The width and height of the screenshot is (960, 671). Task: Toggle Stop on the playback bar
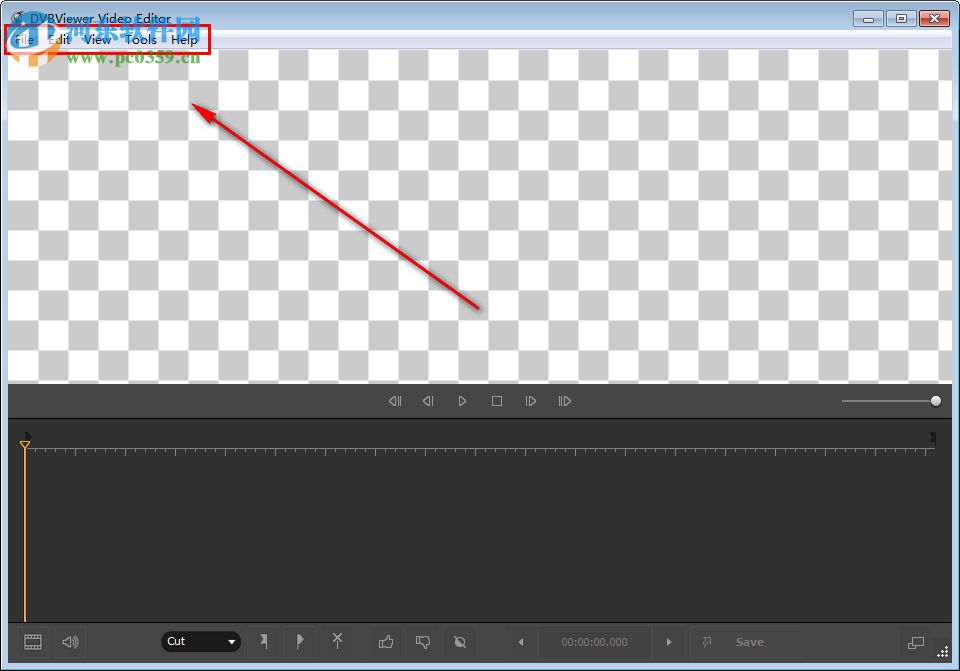click(x=496, y=400)
